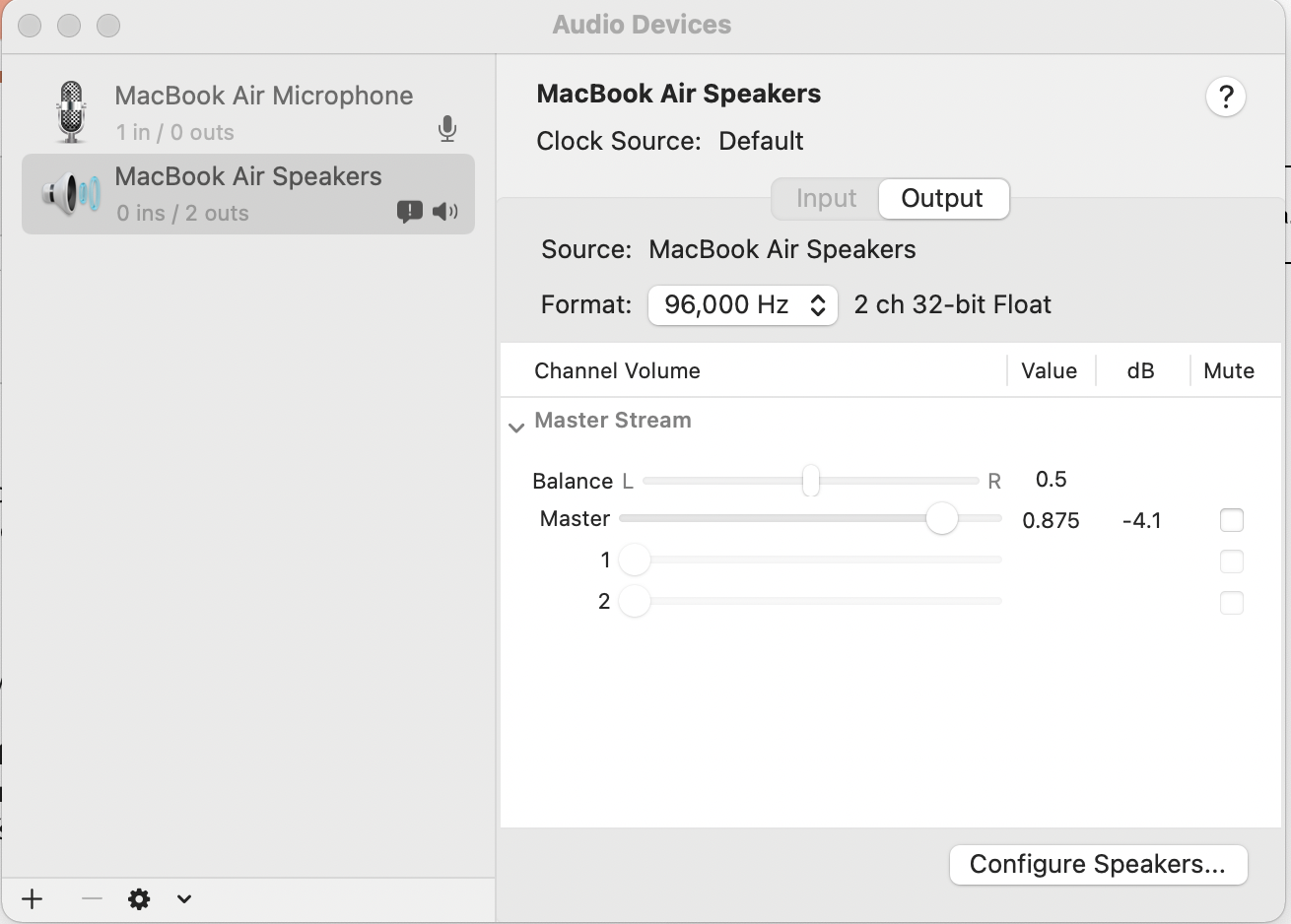Click the Configure Speakers button
This screenshot has width=1291, height=924.
[1098, 865]
